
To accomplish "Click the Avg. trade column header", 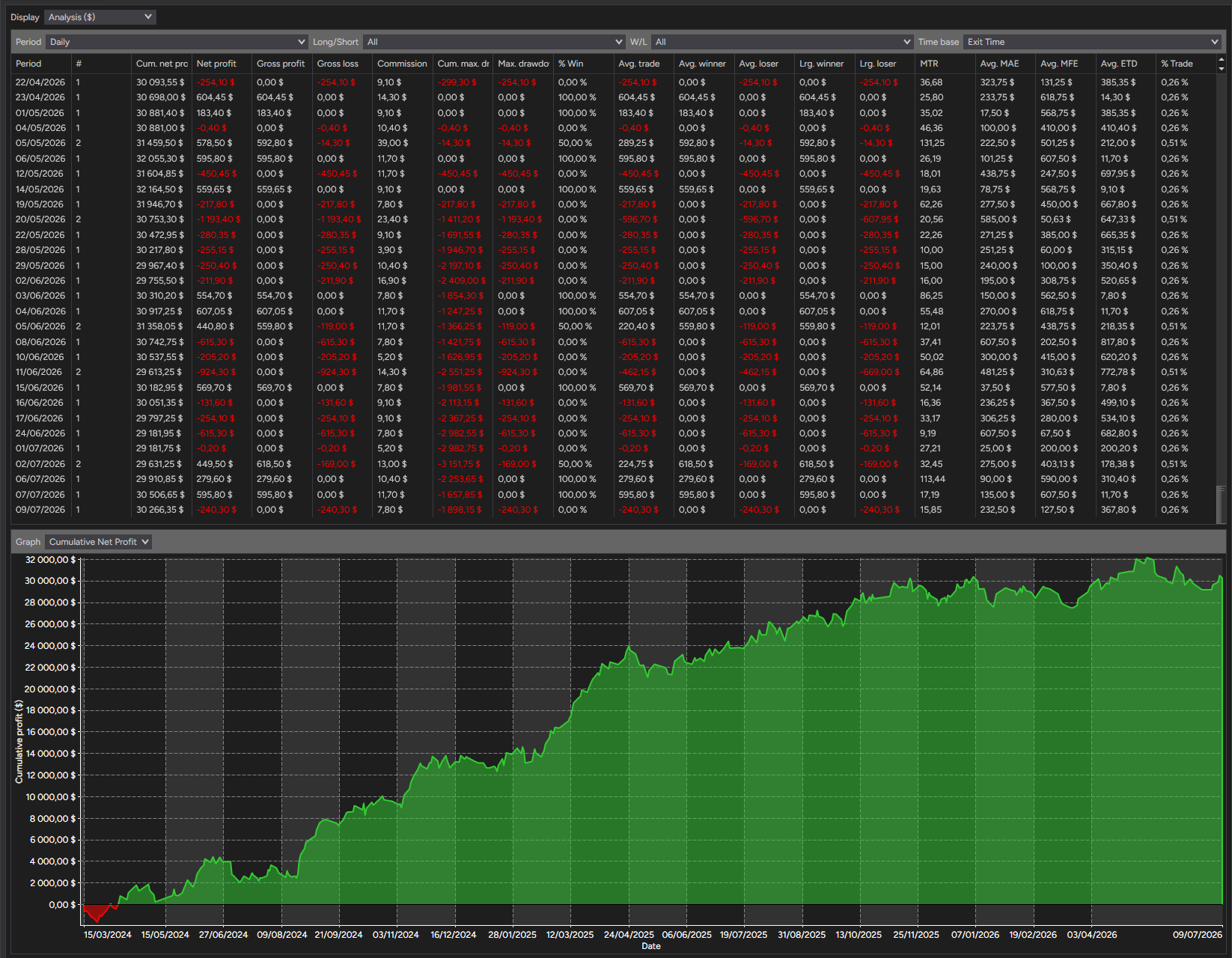I will point(644,64).
